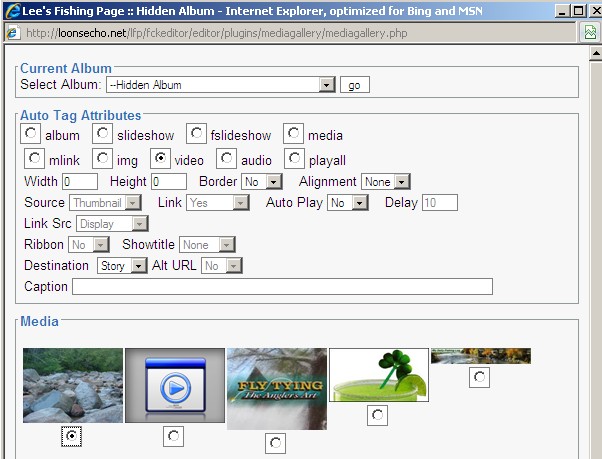Click the Width input field

point(80,182)
